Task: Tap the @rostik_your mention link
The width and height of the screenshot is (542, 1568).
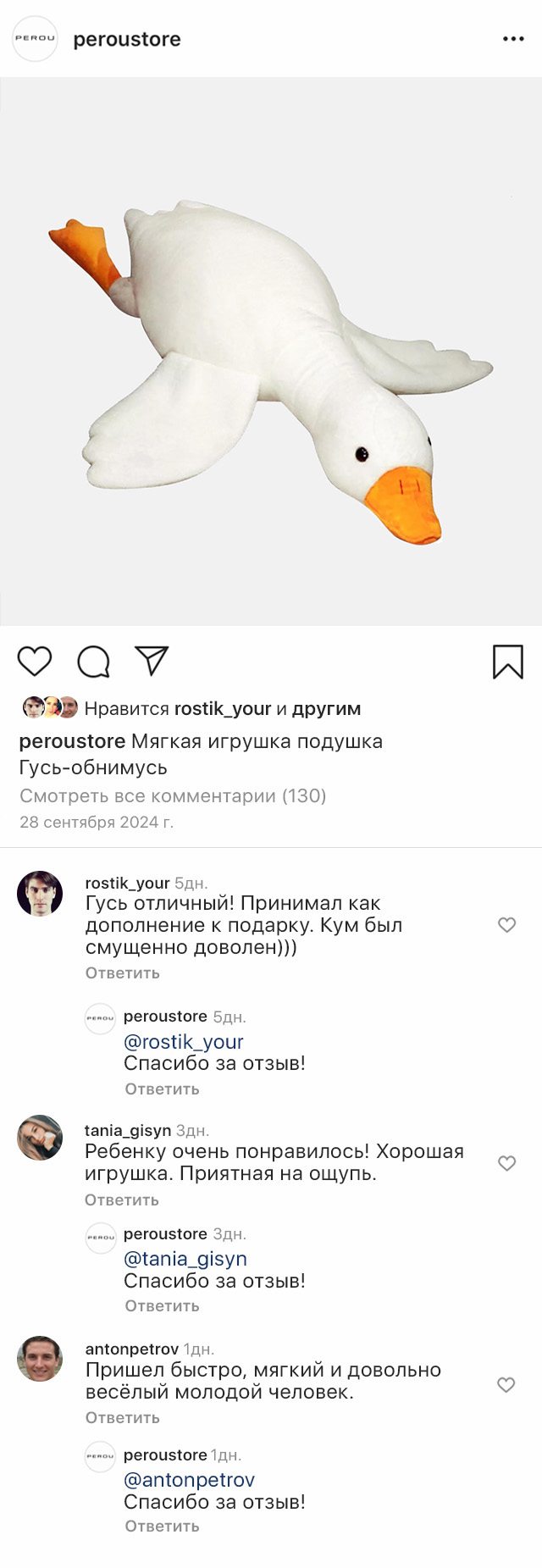Action: click(x=184, y=1042)
